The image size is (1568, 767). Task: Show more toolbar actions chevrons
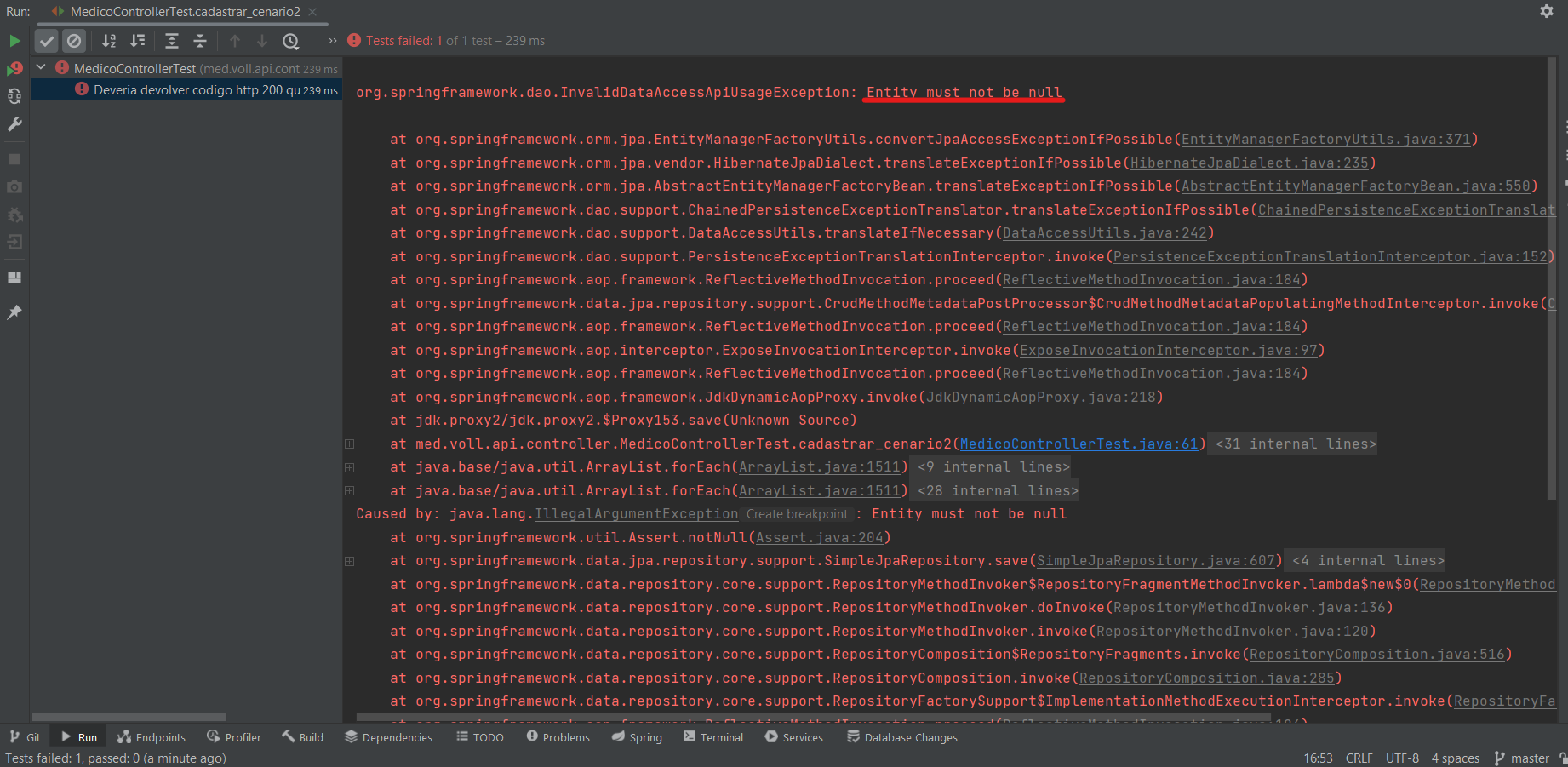pyautogui.click(x=333, y=41)
